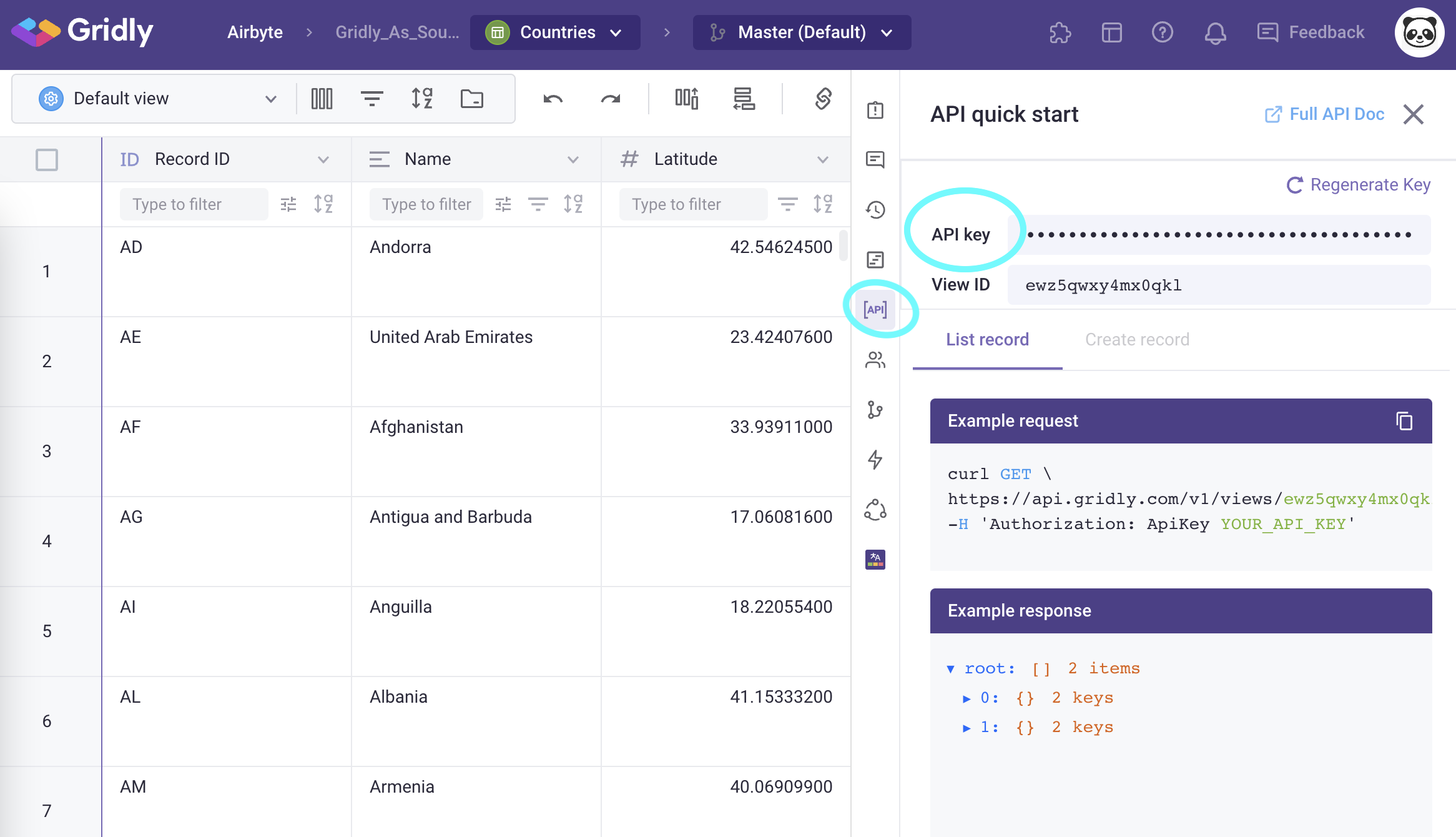Open Master (Default) branch dropdown
Viewport: 1456px width, 837px height.
[801, 32]
